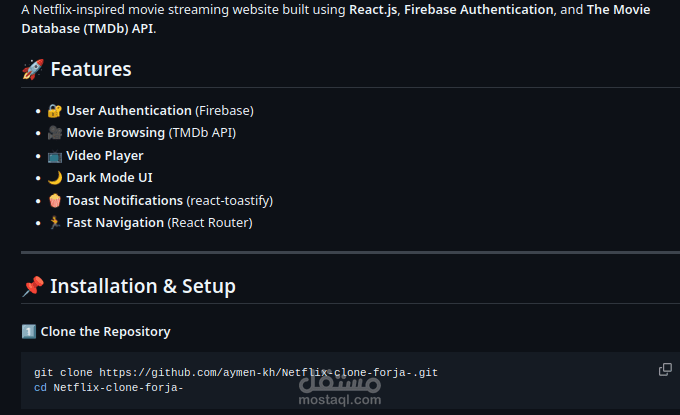The height and width of the screenshot is (415, 680).
Task: Click the popcorn emoji by Toast Notifications
Action: (55, 201)
